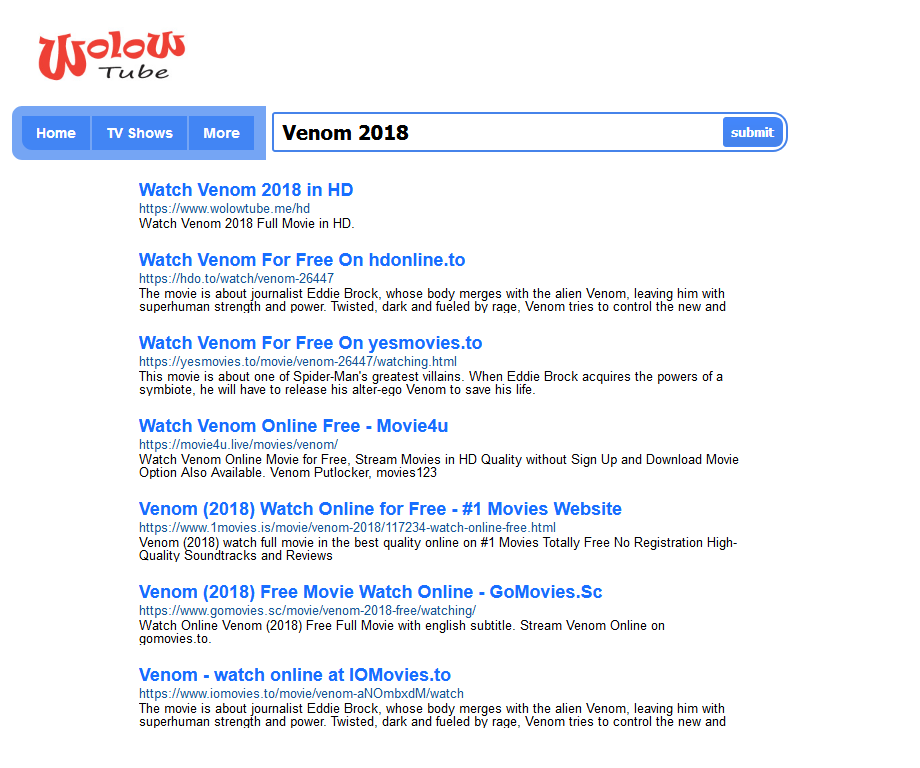Screen dimensions: 920x768
Task: Click the yesmovies description about Spider-Man's villains
Action: point(431,383)
